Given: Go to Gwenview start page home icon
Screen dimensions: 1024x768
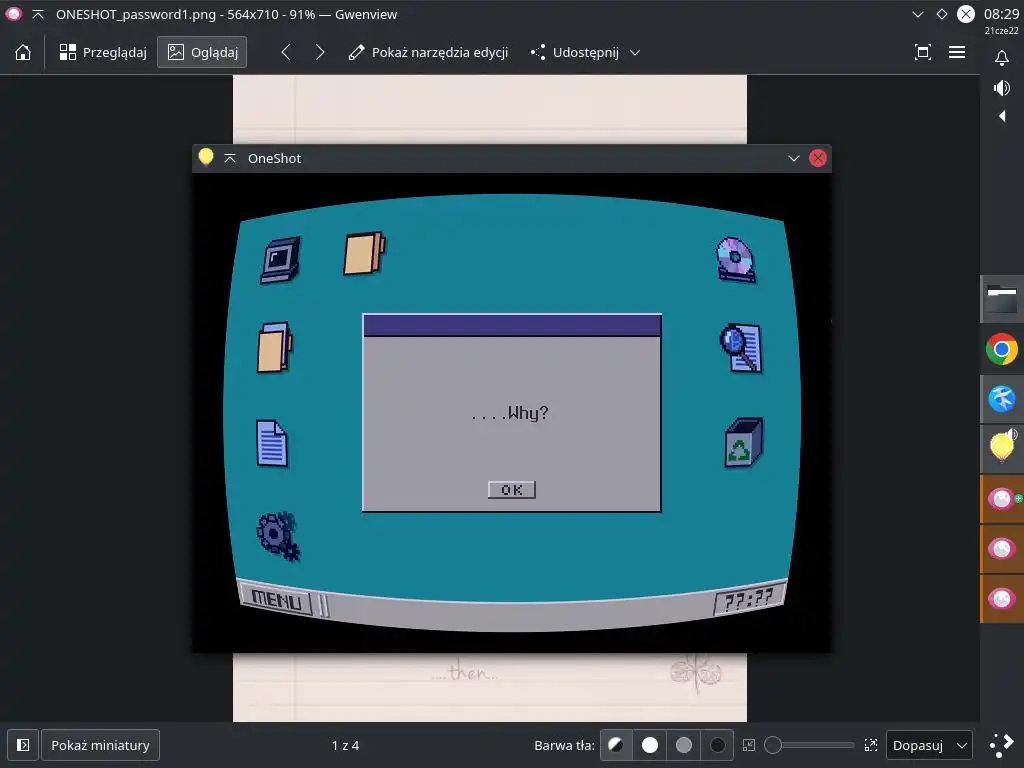Looking at the screenshot, I should [23, 52].
